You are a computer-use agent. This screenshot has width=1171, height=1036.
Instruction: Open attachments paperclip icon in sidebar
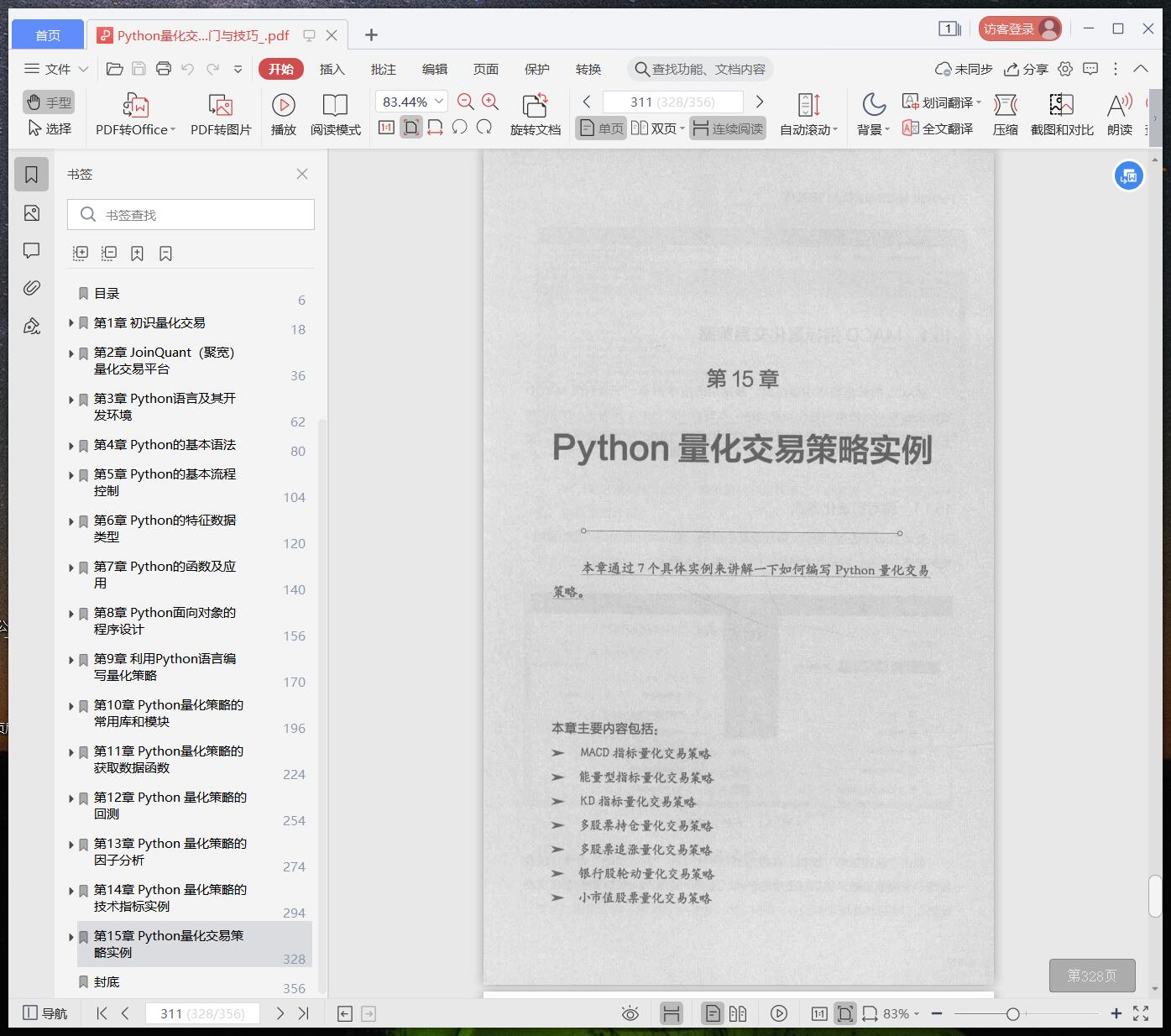pyautogui.click(x=32, y=288)
